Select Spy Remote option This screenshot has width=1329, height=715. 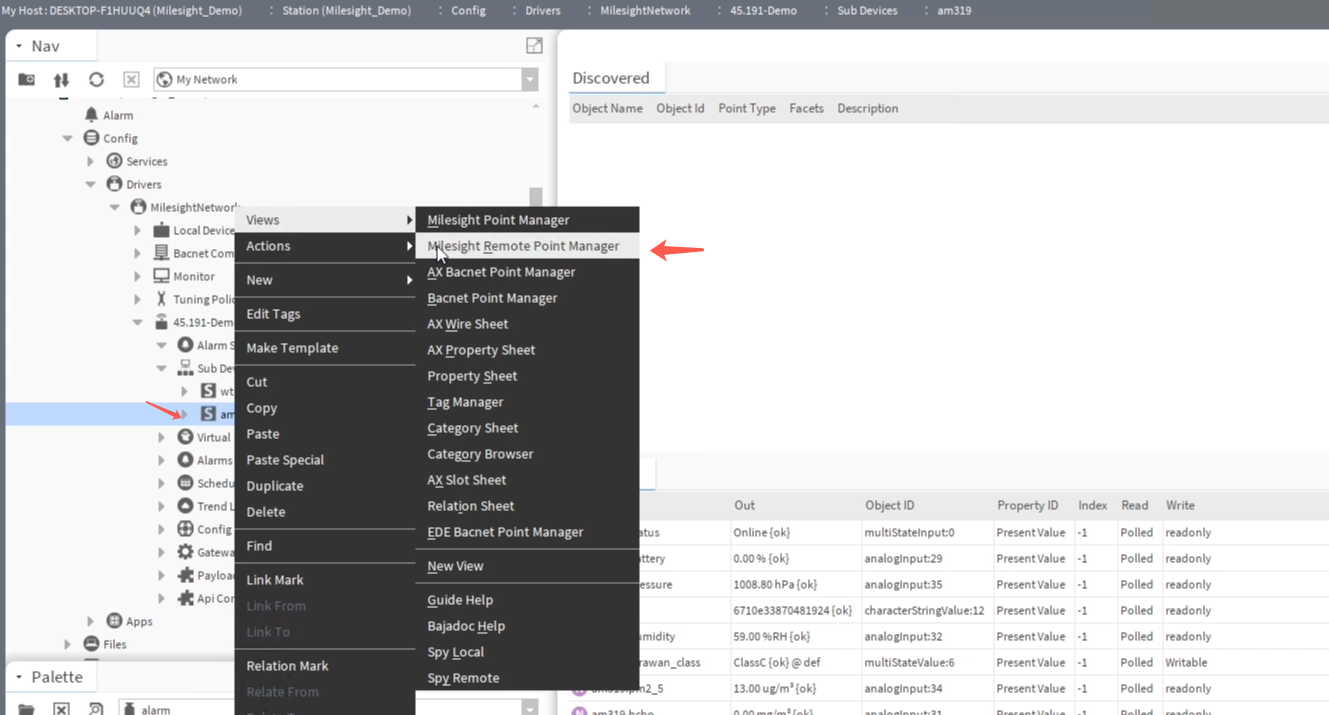463,678
